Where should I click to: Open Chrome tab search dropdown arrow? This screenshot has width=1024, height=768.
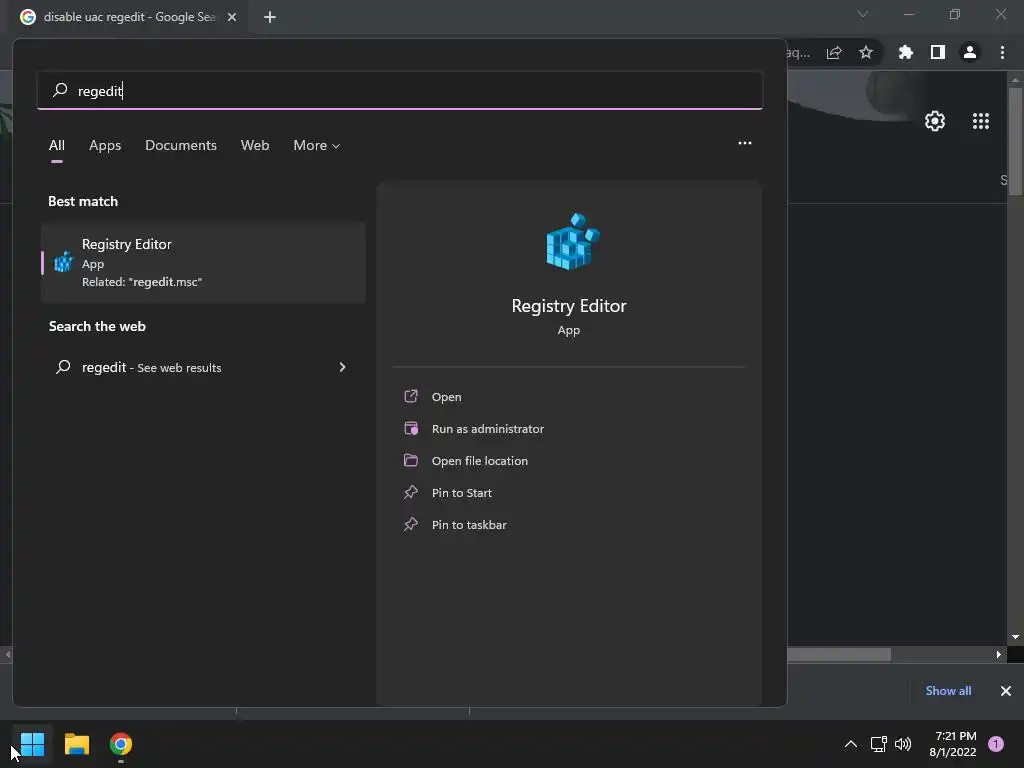863,14
